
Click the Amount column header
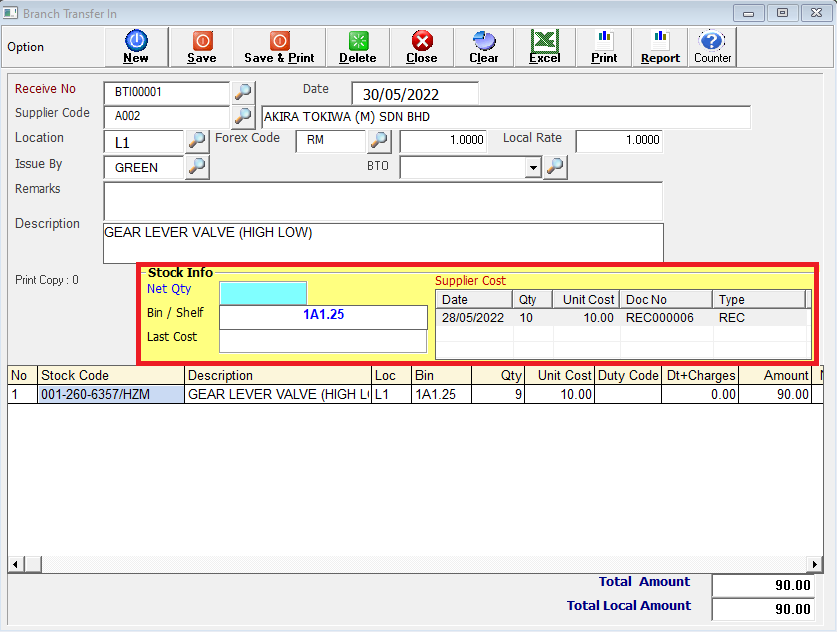[x=775, y=375]
